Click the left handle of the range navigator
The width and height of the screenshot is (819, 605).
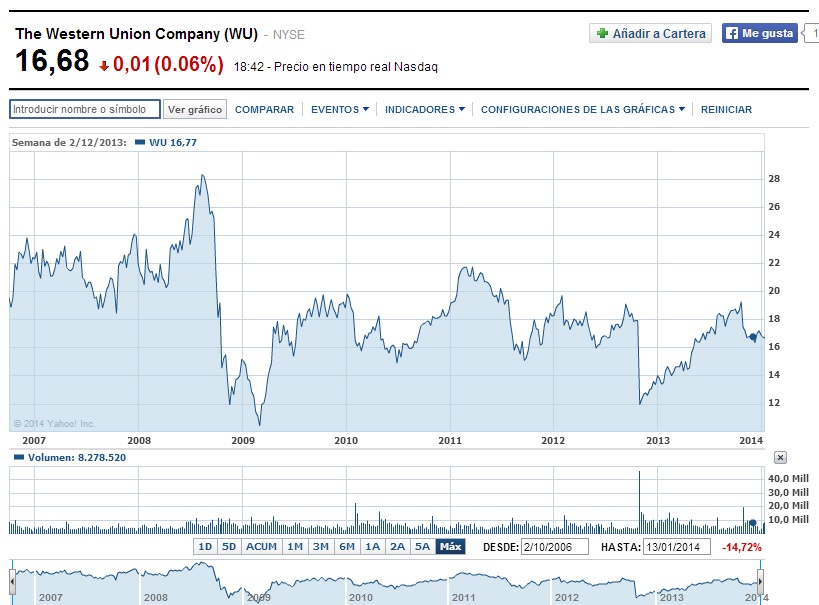click(x=12, y=583)
